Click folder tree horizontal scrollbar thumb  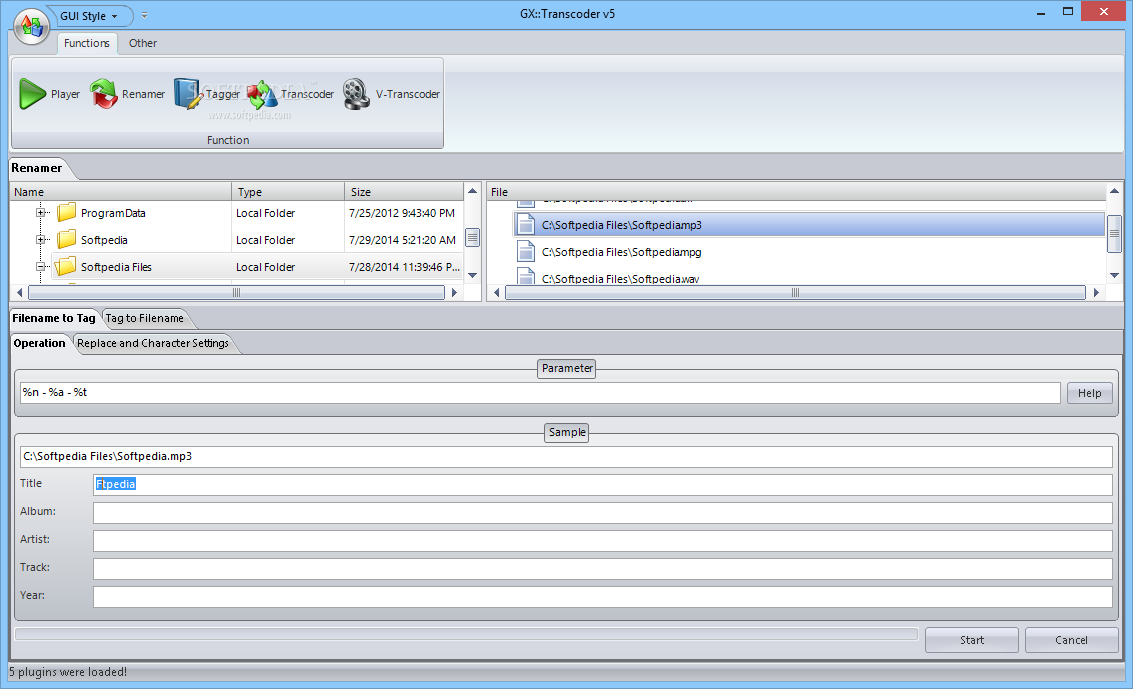point(236,292)
